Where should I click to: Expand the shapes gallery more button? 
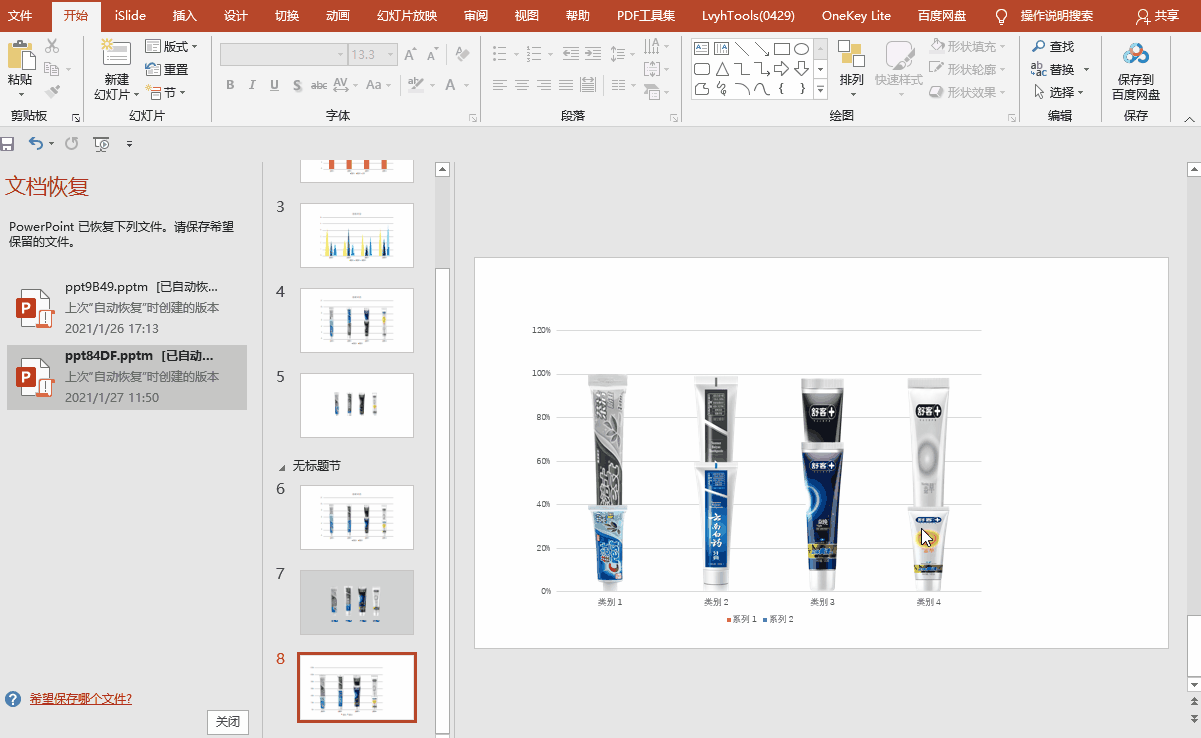(x=821, y=90)
